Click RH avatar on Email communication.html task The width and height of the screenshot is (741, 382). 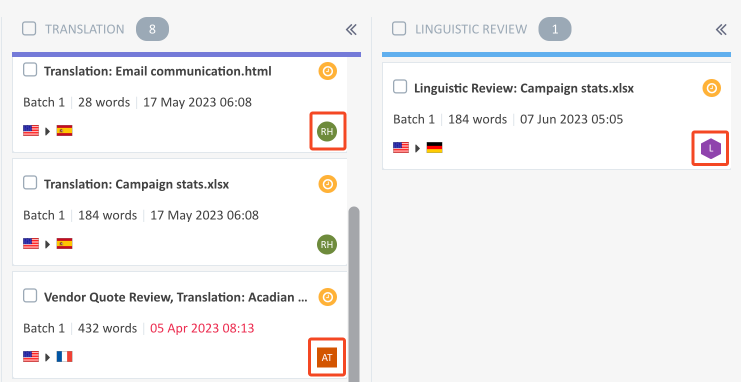point(327,131)
